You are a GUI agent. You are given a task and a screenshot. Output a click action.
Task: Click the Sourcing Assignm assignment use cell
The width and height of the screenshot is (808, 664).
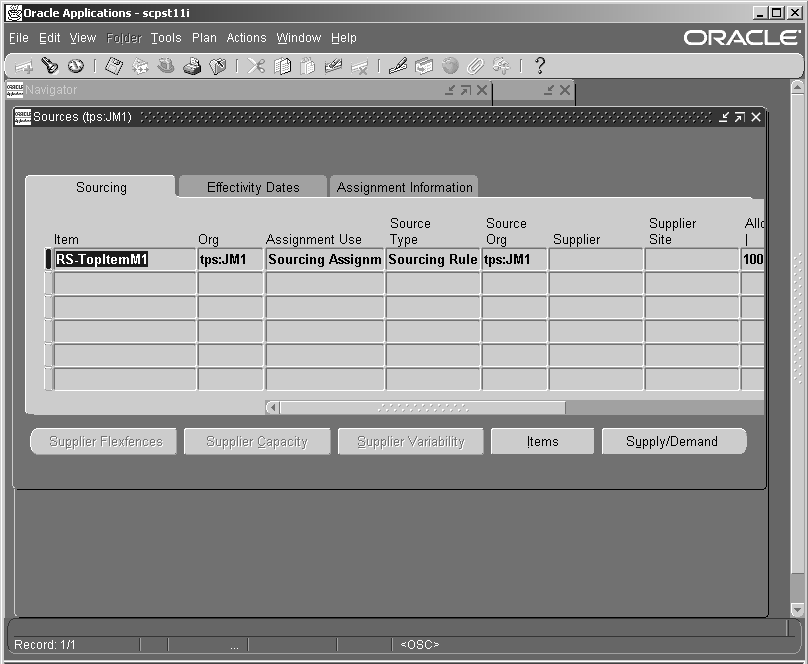point(325,260)
